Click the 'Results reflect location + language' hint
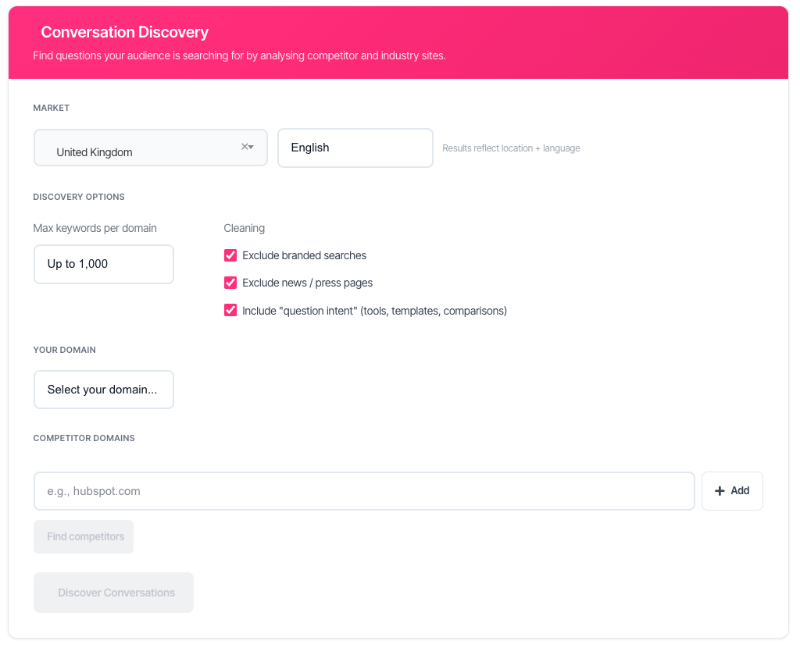This screenshot has width=800, height=648. pos(511,148)
